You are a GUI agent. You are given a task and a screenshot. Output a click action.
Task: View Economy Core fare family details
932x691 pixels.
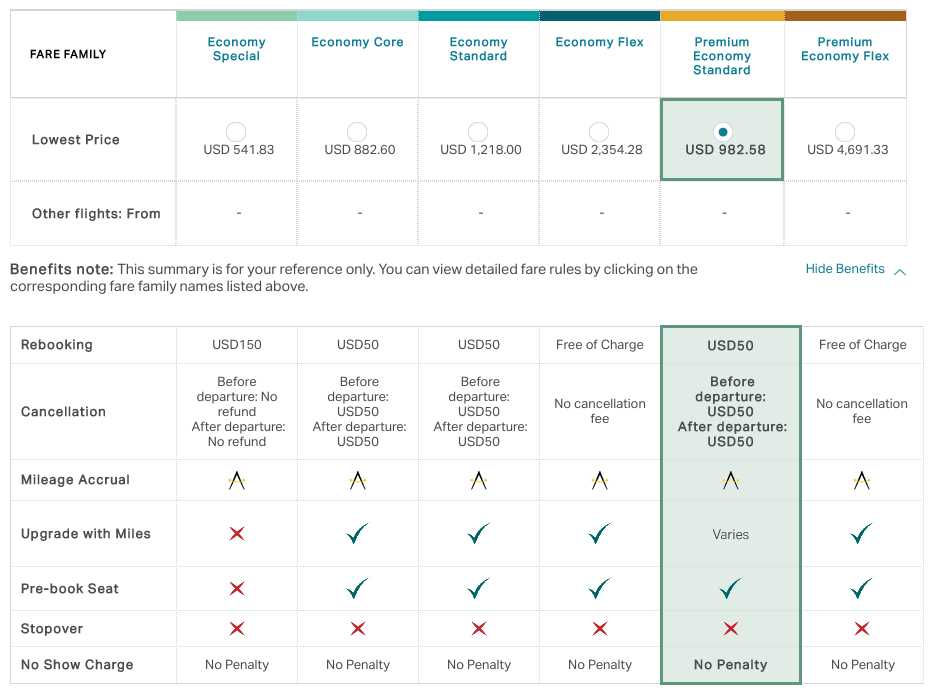[357, 42]
